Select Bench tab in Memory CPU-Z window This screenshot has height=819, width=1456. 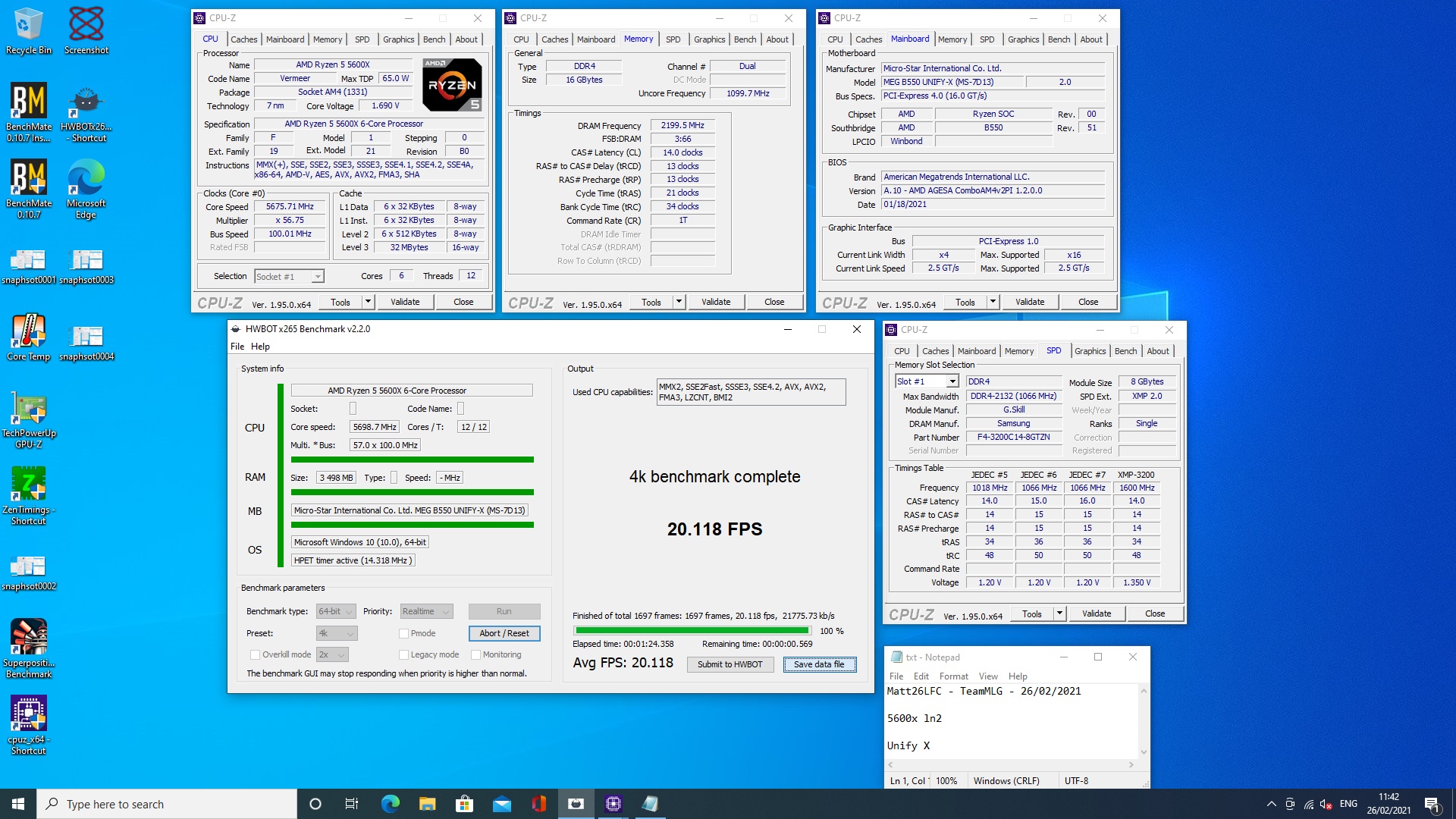point(745,39)
